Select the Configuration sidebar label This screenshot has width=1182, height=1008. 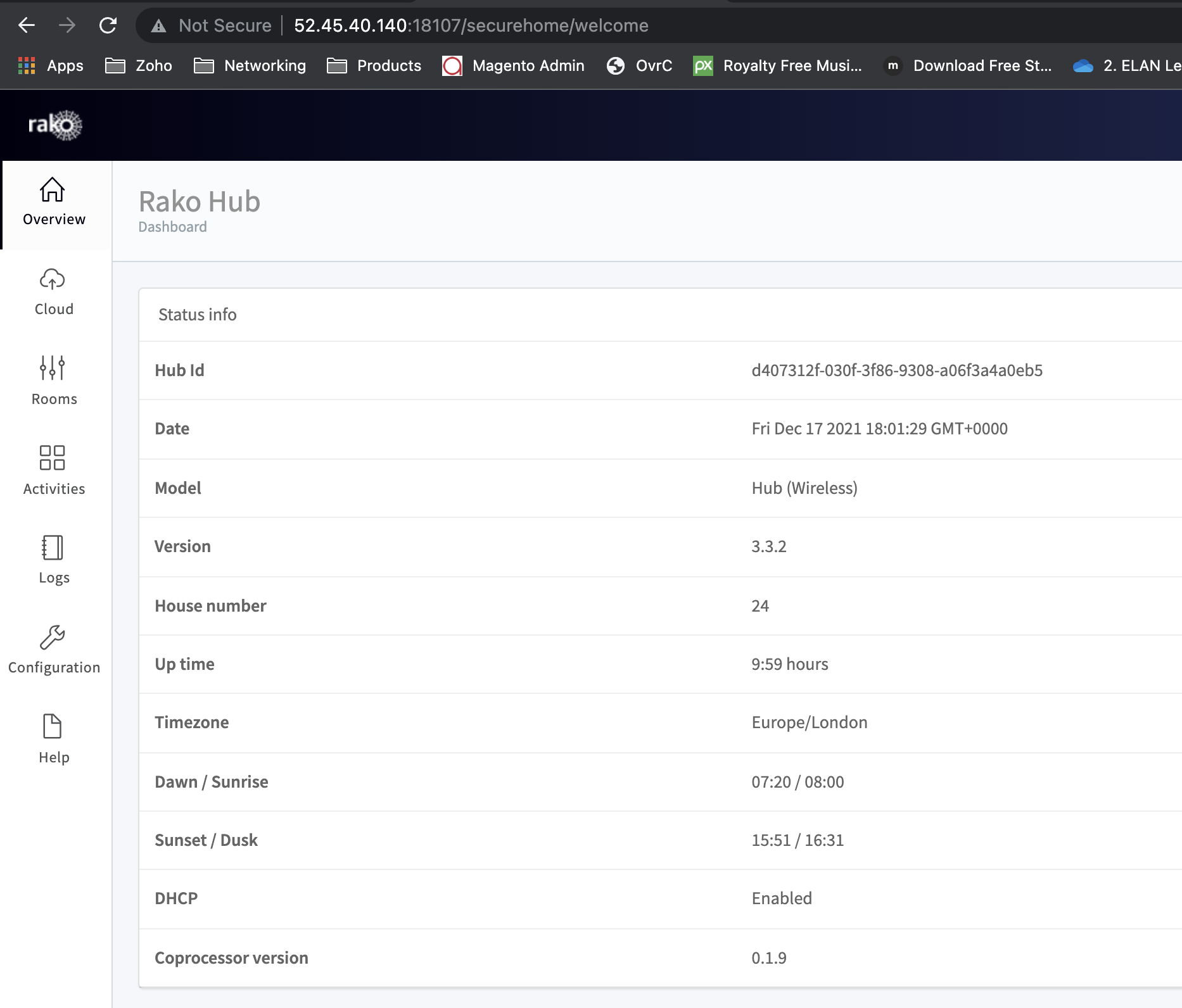coord(54,668)
